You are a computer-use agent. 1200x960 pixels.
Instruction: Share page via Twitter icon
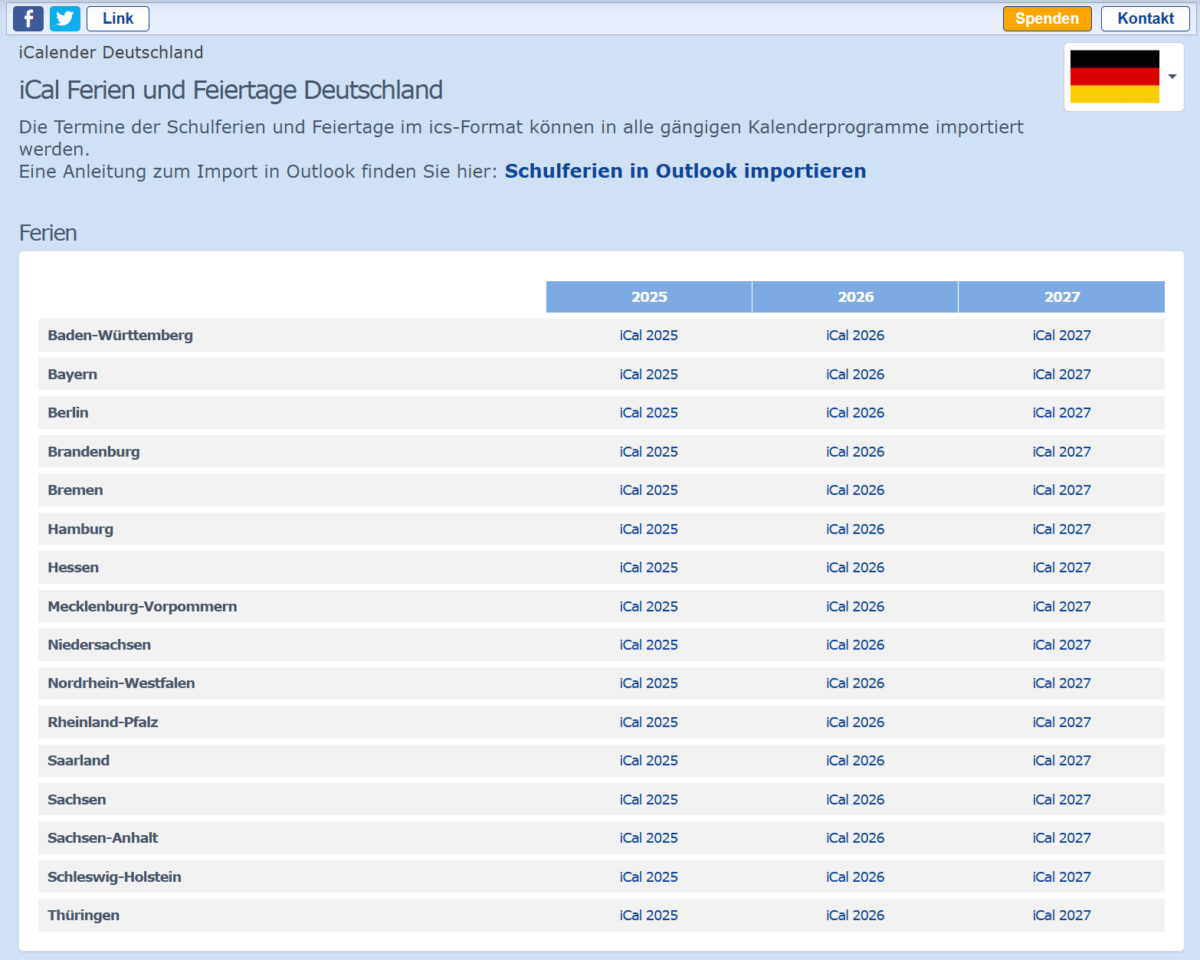point(65,18)
